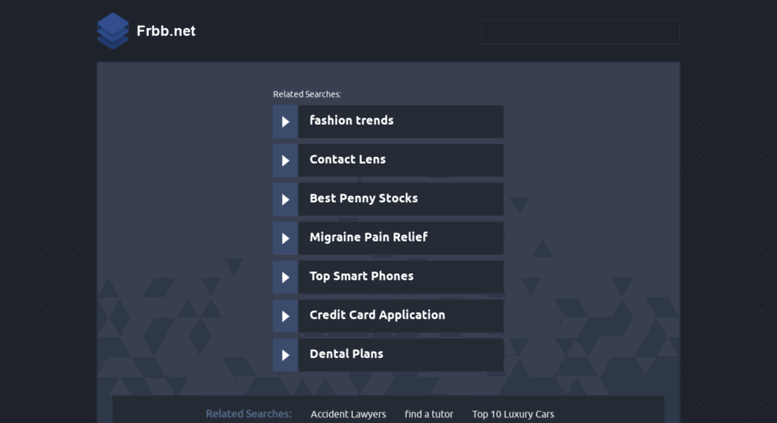
Task: Click the Related Searches: label above the list
Action: (307, 94)
